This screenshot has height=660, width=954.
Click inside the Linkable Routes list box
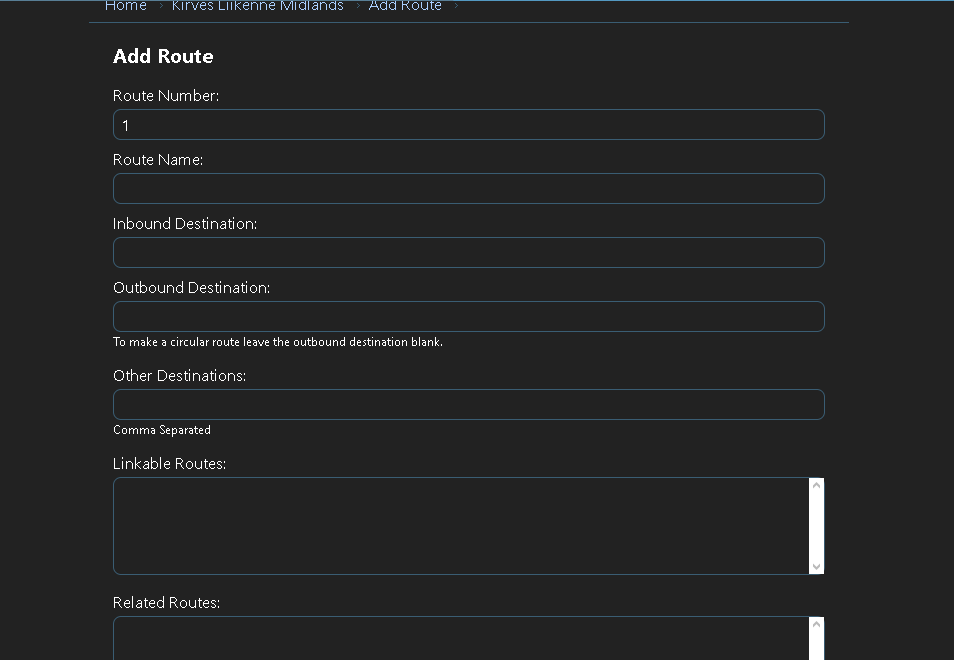[461, 526]
